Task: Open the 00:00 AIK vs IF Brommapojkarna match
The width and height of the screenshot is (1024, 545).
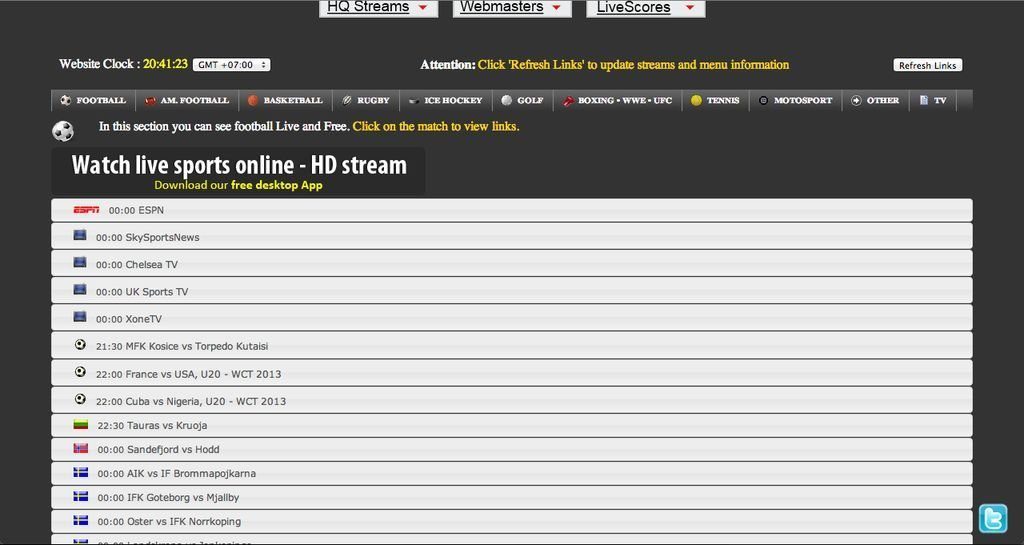Action: click(512, 474)
